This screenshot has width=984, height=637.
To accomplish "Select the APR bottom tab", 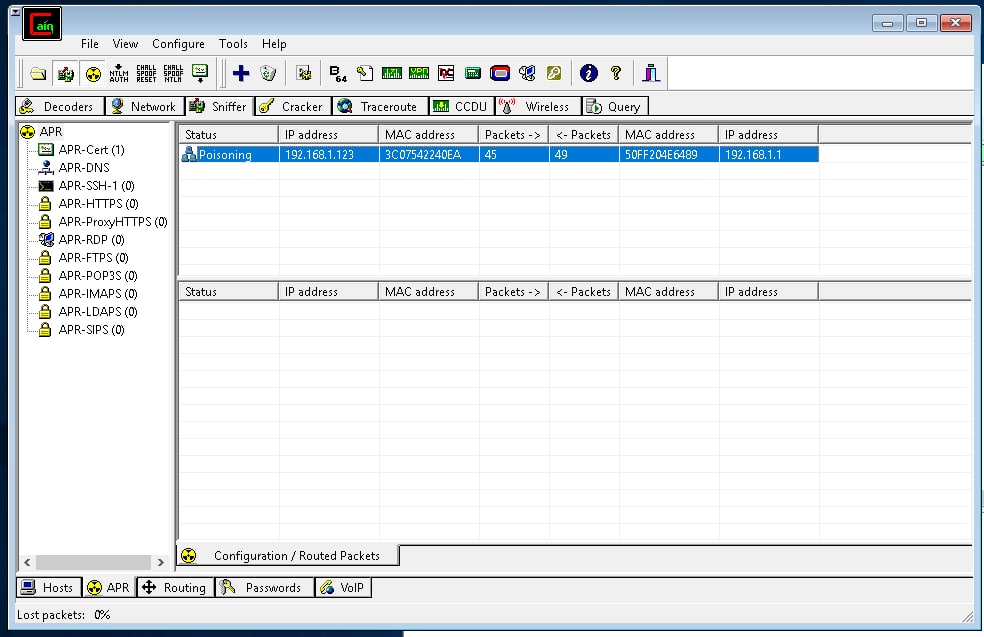I will [109, 587].
